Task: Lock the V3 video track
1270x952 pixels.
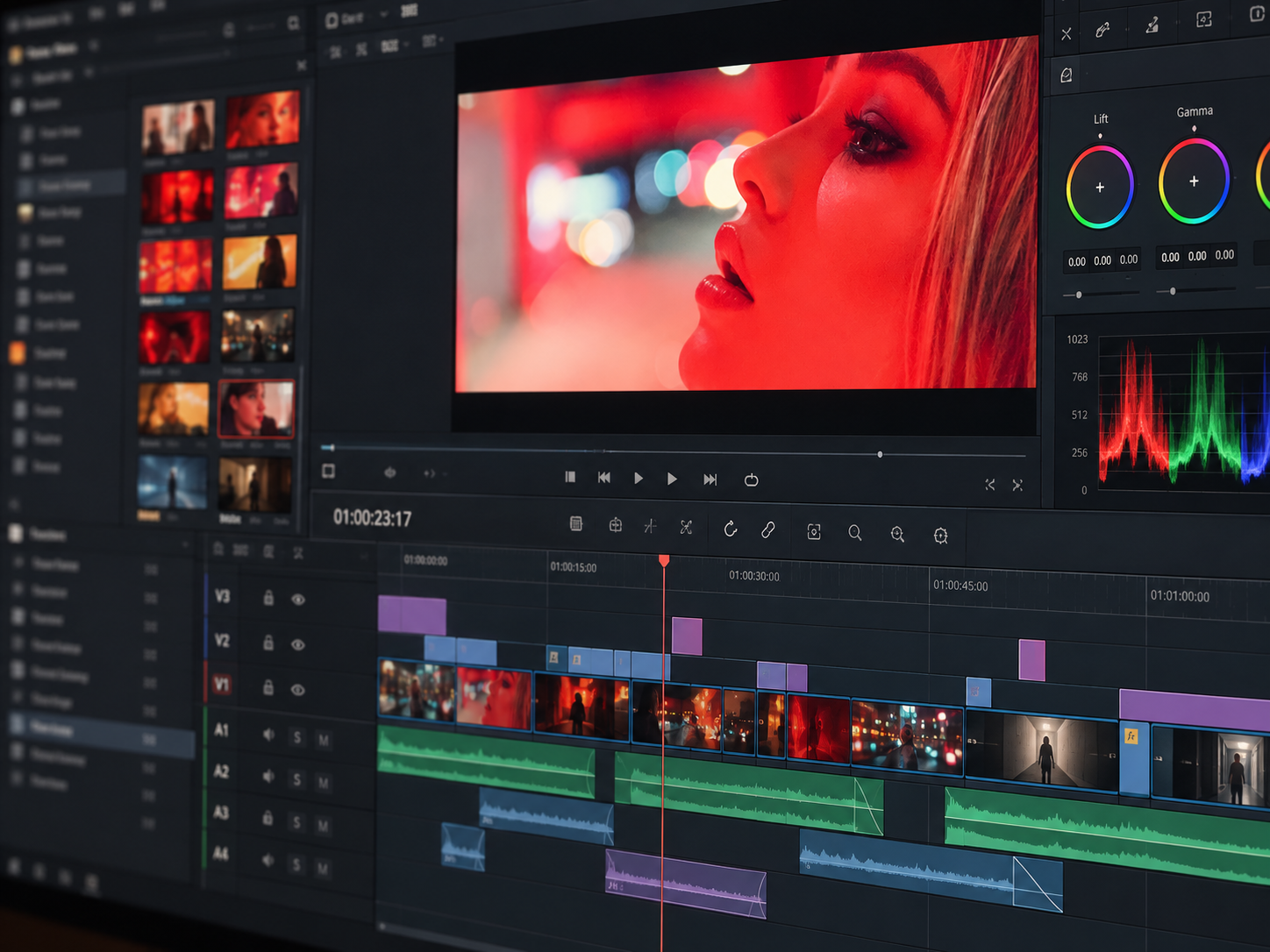Action: click(x=268, y=598)
